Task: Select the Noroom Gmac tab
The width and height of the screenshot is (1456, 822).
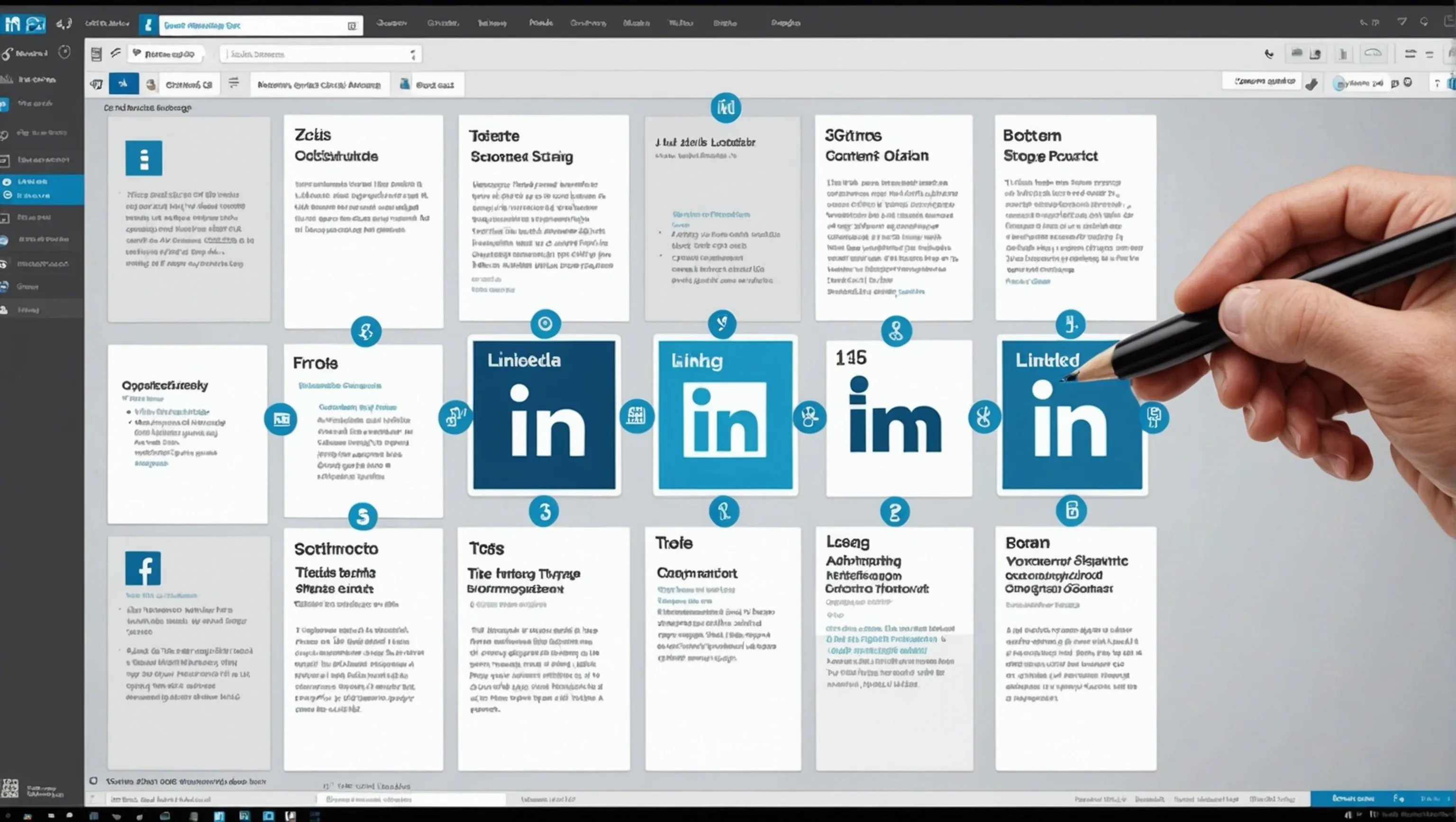Action: [319, 85]
